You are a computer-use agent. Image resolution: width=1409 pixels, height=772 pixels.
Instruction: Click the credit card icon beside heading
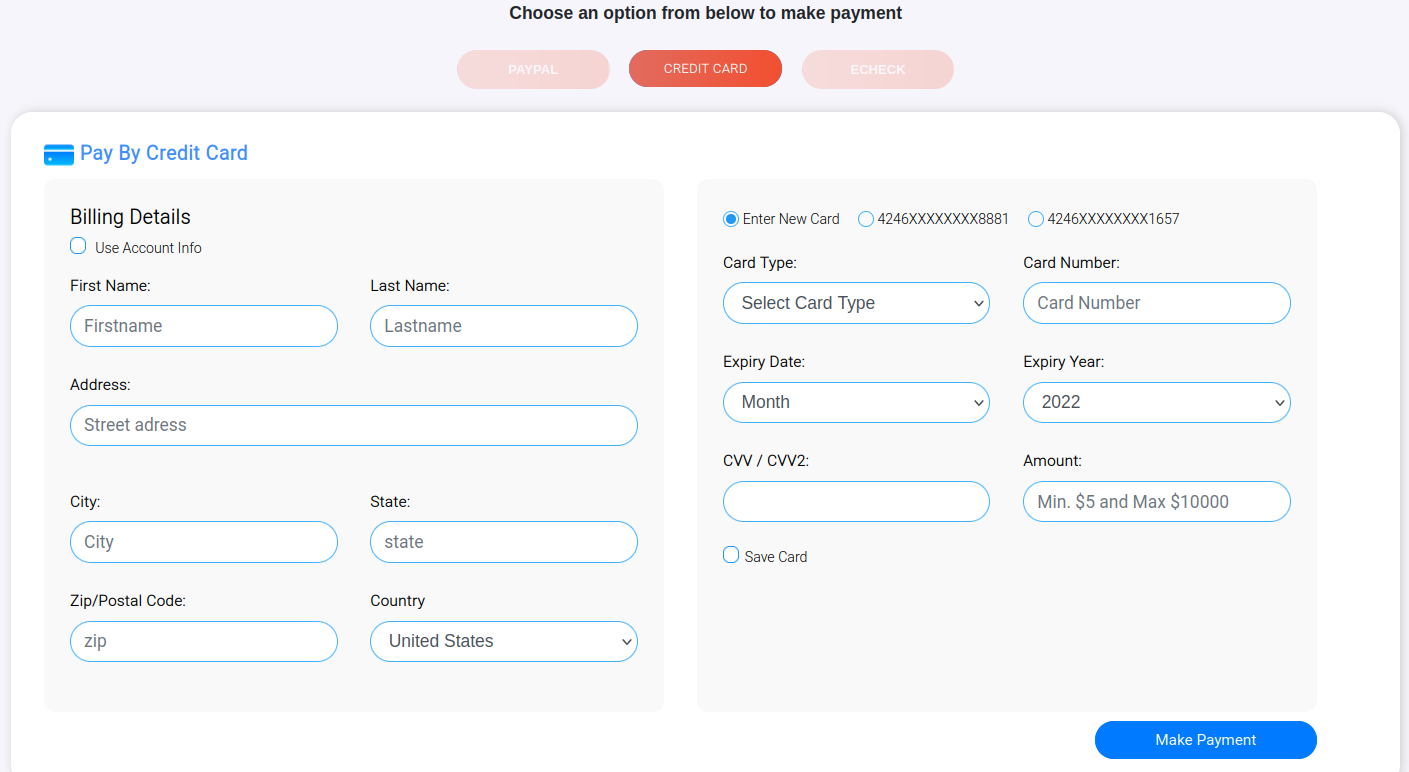click(59, 154)
